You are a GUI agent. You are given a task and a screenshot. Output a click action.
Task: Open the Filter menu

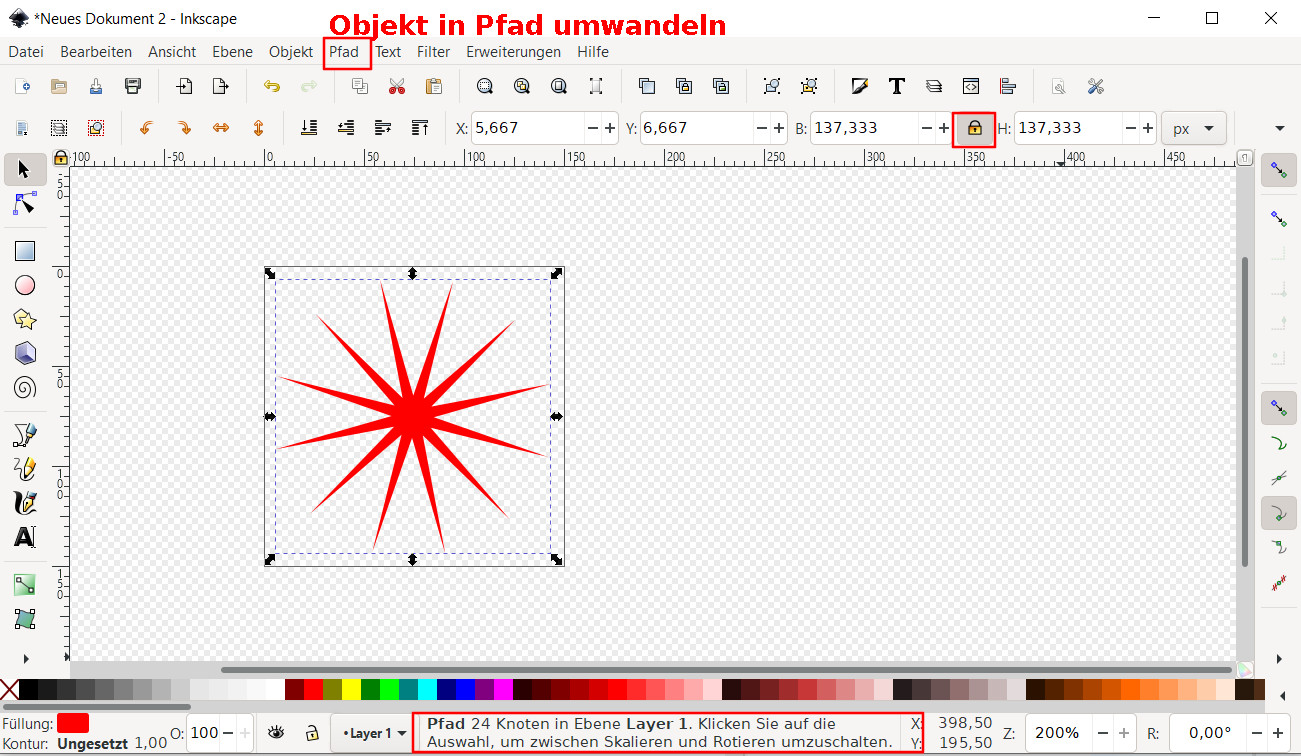pos(434,52)
